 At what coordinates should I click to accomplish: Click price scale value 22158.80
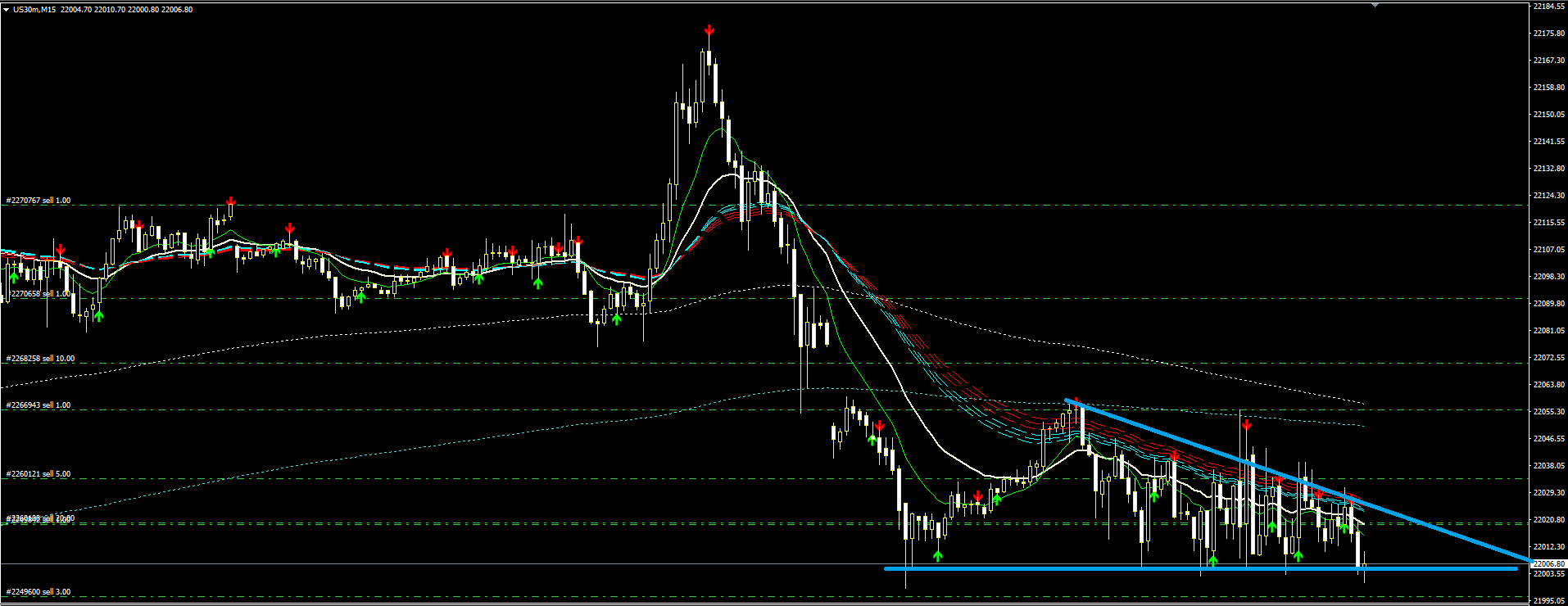coord(1549,88)
